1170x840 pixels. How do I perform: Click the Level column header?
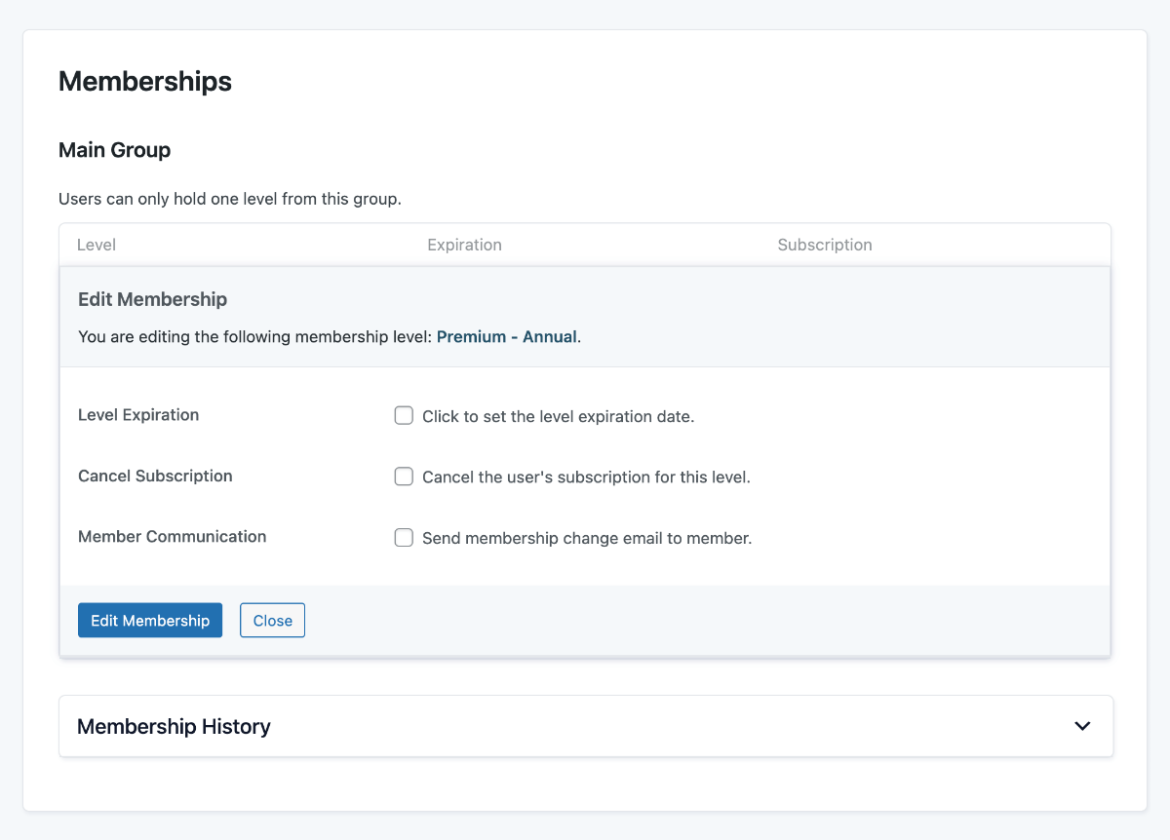pos(96,245)
